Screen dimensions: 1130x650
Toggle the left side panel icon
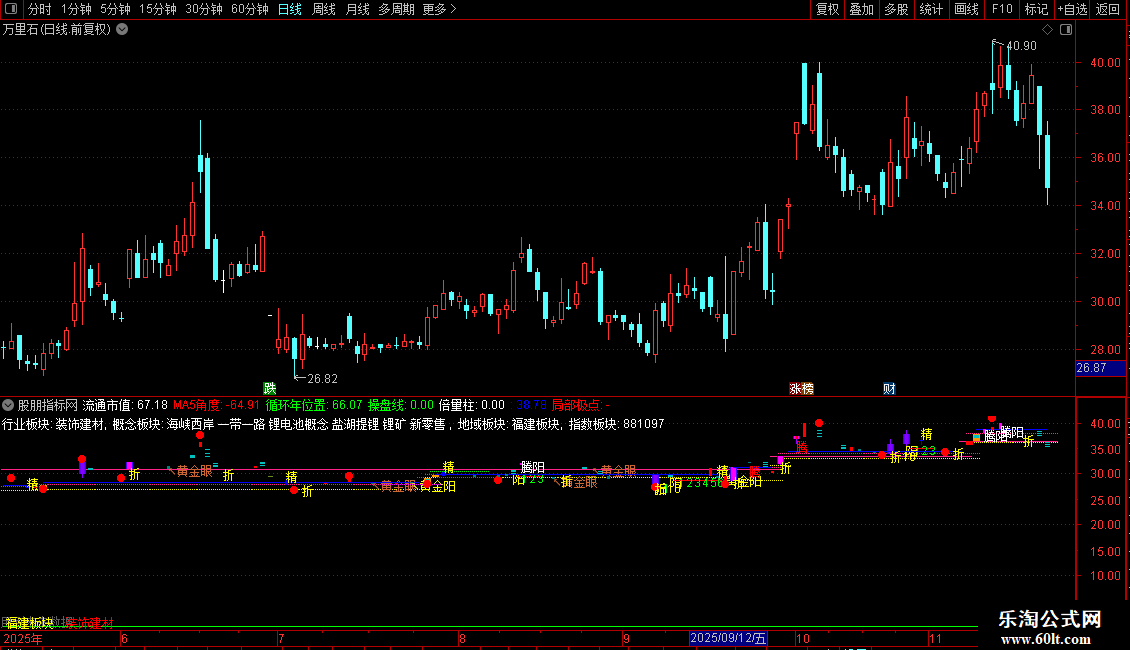coord(11,9)
